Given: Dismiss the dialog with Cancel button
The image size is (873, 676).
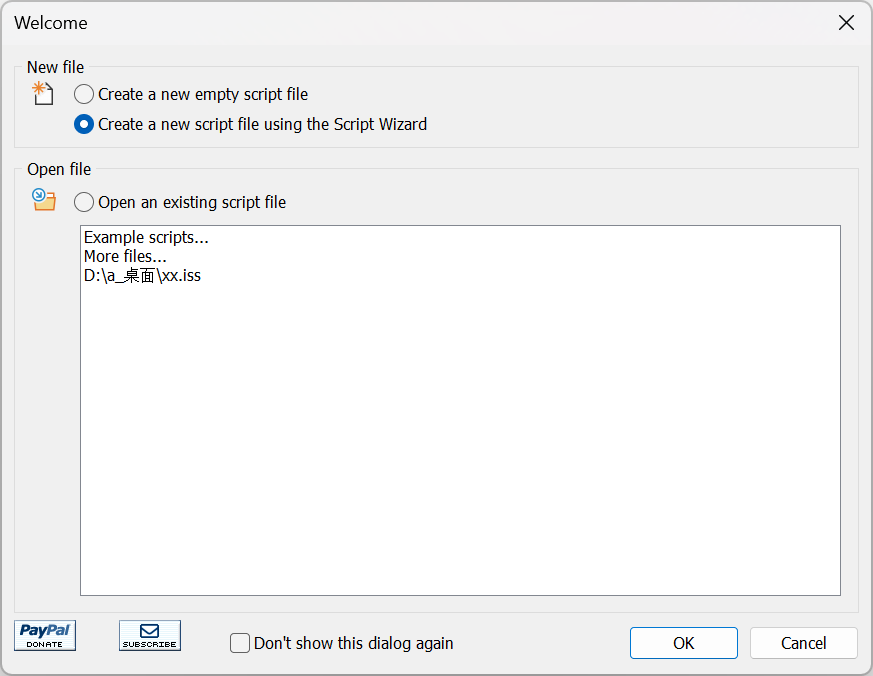Looking at the screenshot, I should (803, 643).
